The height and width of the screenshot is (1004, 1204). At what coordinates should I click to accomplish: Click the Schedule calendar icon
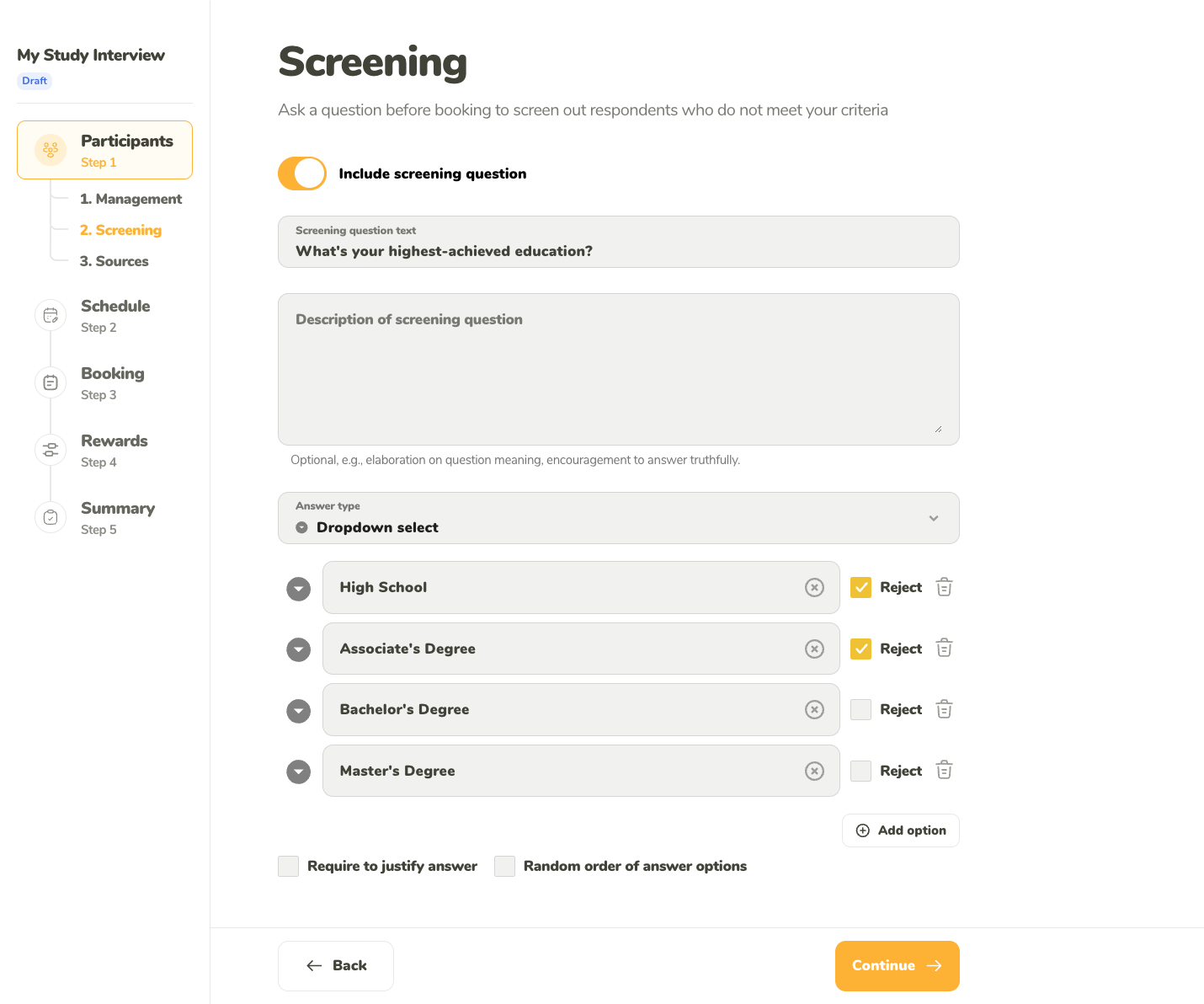pos(51,315)
